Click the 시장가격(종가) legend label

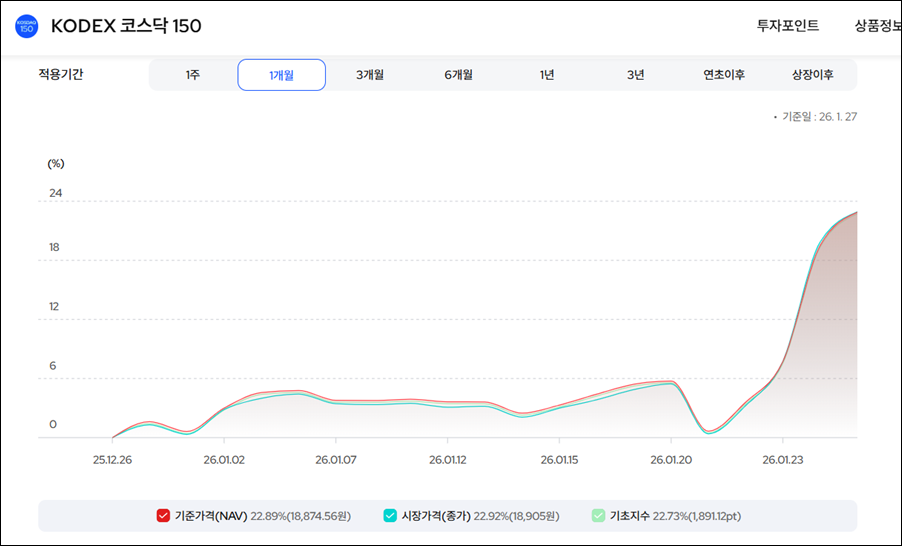pos(436,516)
